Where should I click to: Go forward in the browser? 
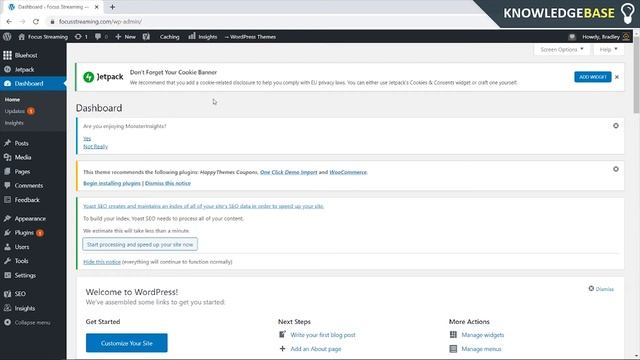click(22, 22)
